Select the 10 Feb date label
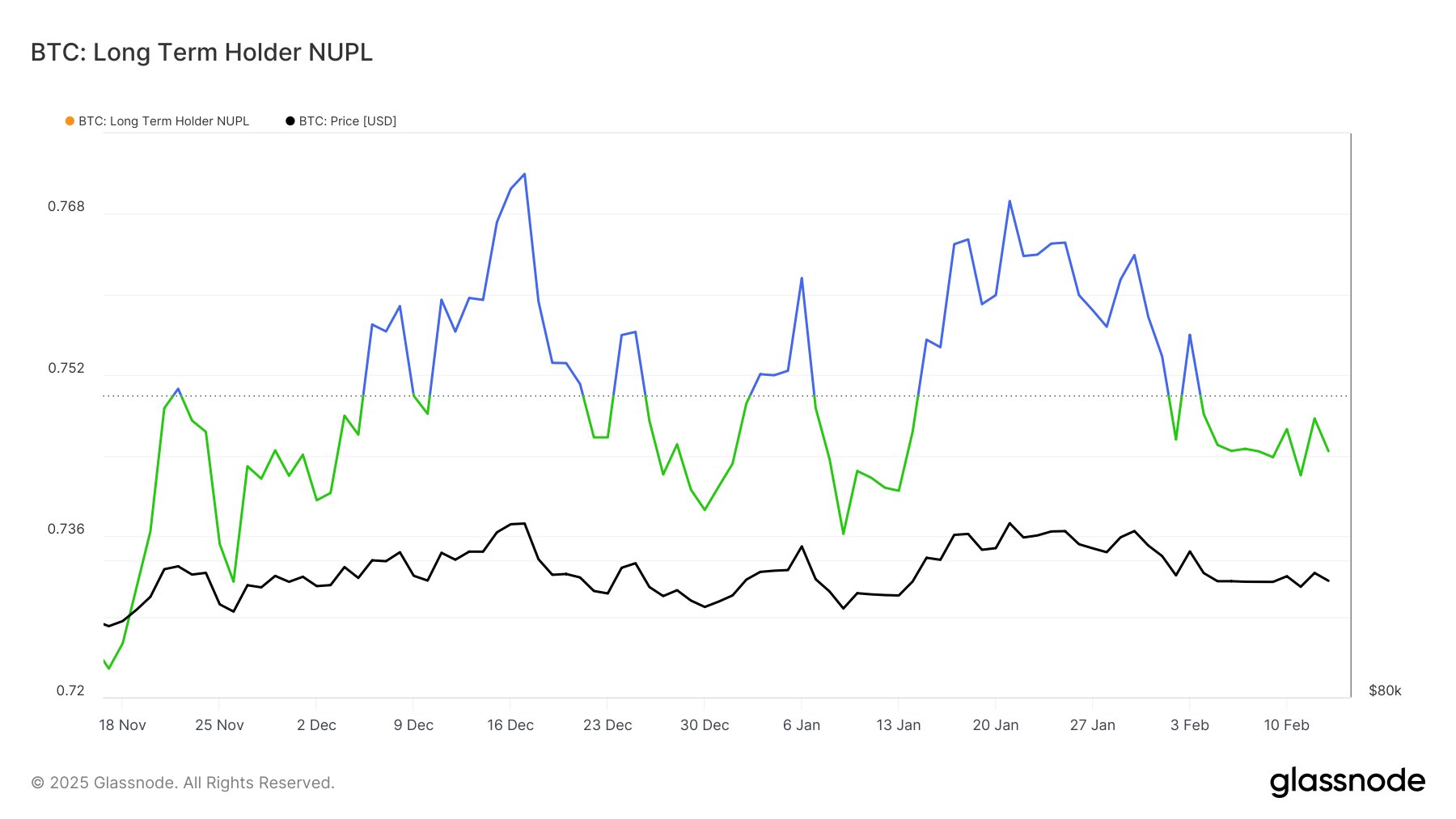This screenshot has height=819, width=1456. coord(1286,725)
